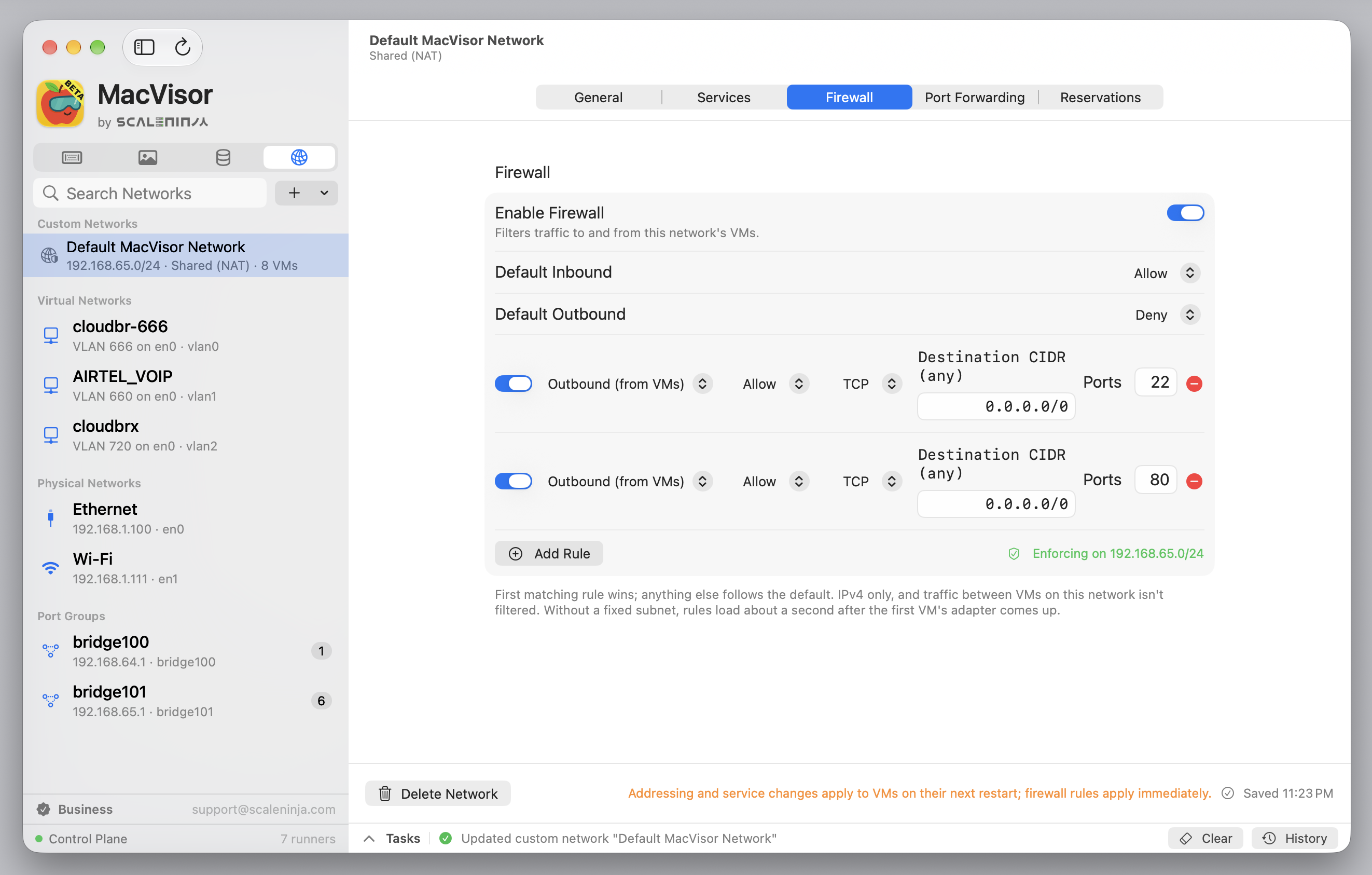
Task: Click the Add Rule button
Action: coord(549,553)
